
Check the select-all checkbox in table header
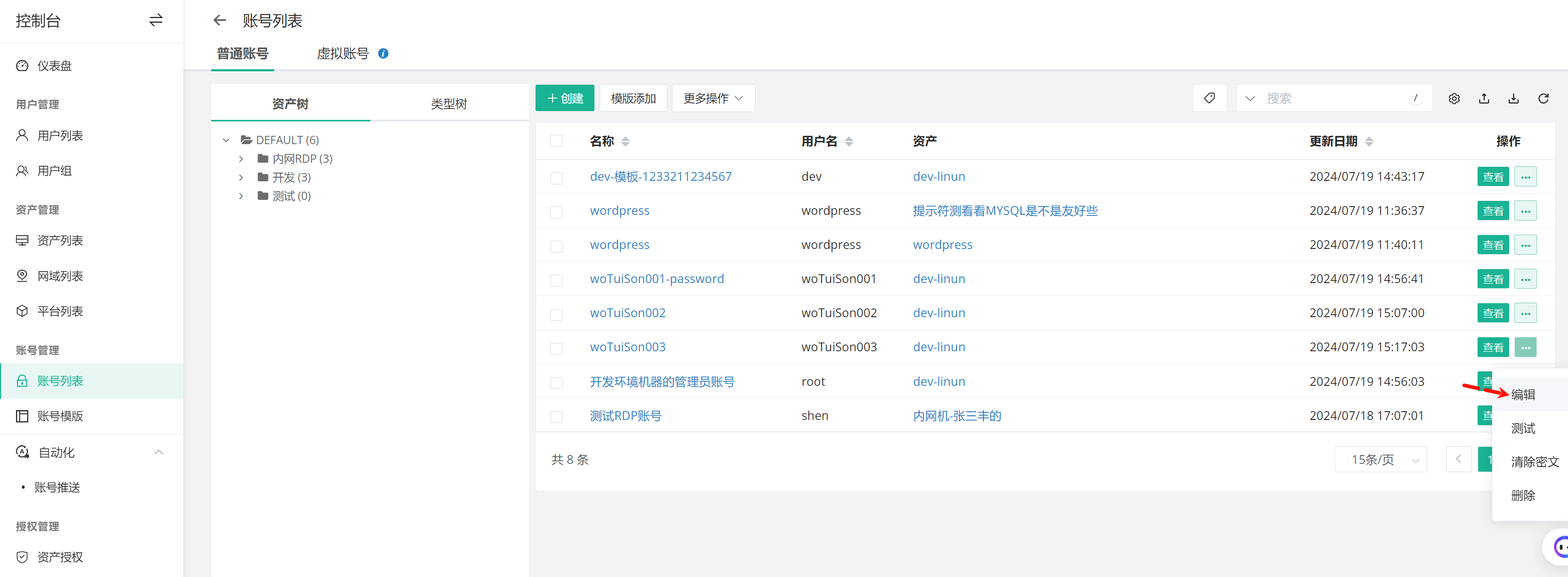coord(556,141)
